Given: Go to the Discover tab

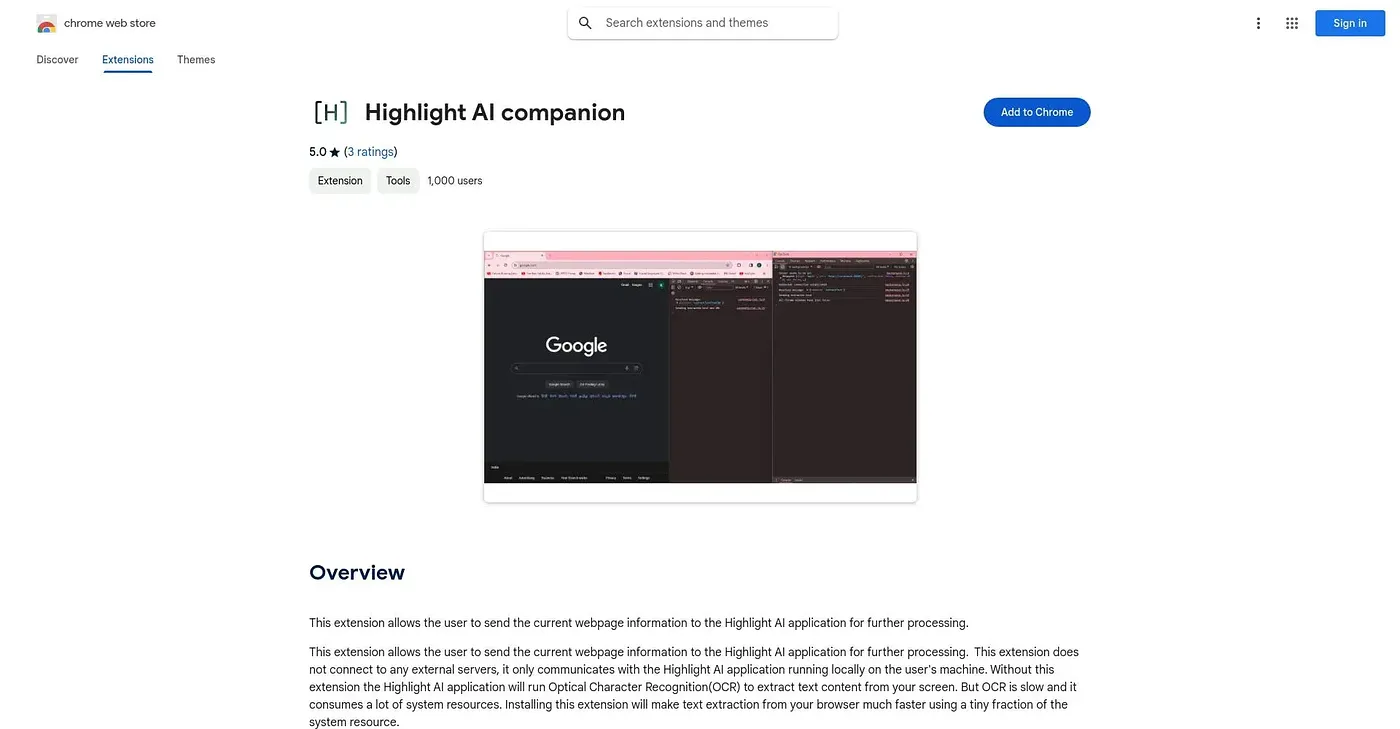Looking at the screenshot, I should click(57, 60).
